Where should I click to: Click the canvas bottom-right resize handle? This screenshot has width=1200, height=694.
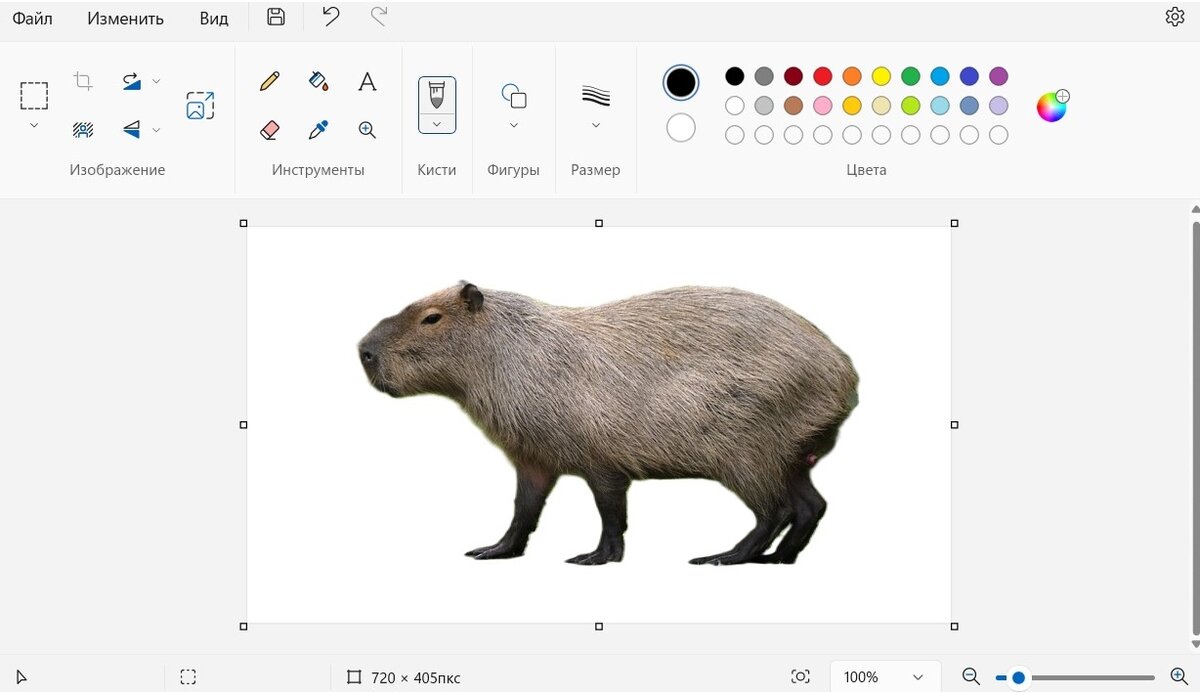954,626
